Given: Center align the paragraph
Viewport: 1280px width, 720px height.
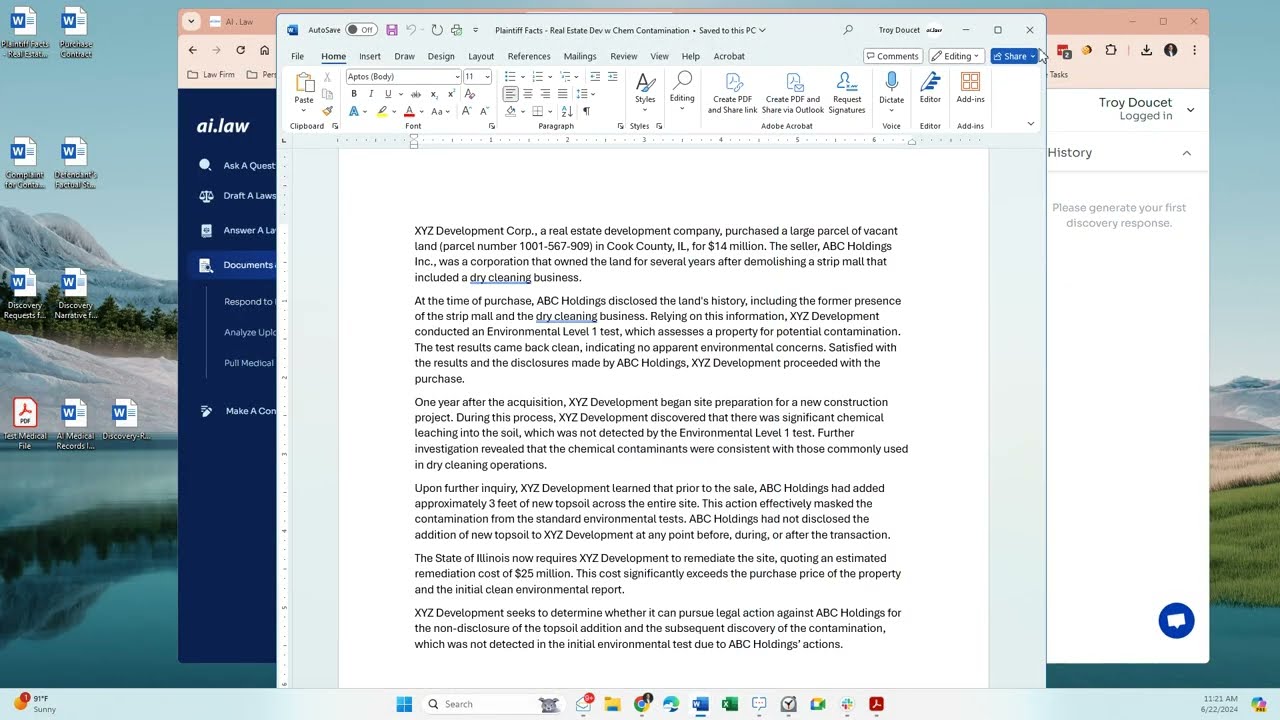Looking at the screenshot, I should [x=528, y=94].
